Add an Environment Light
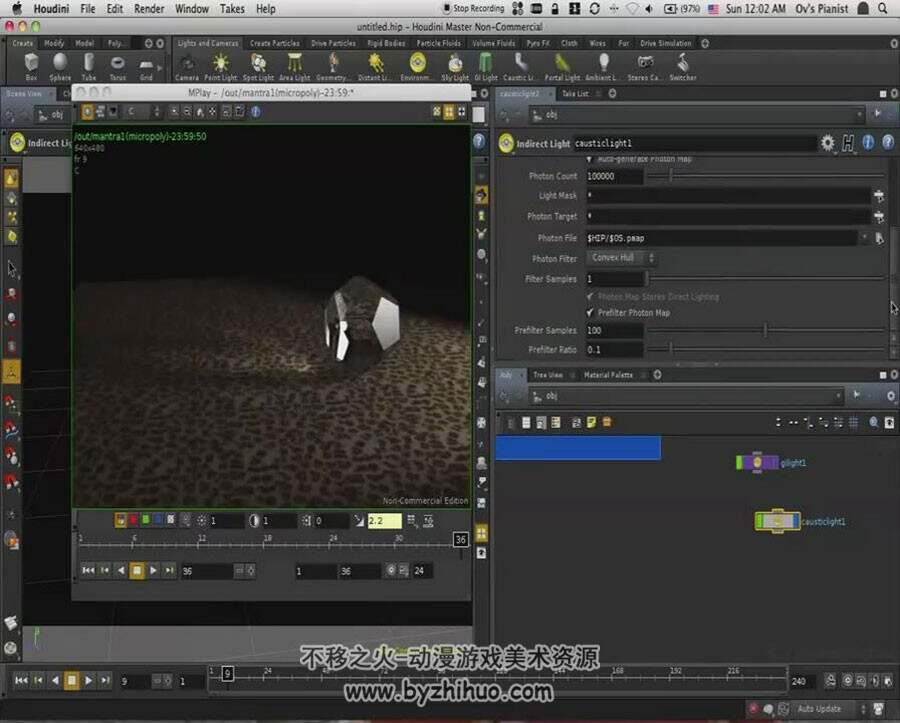The image size is (900, 723). point(417,67)
